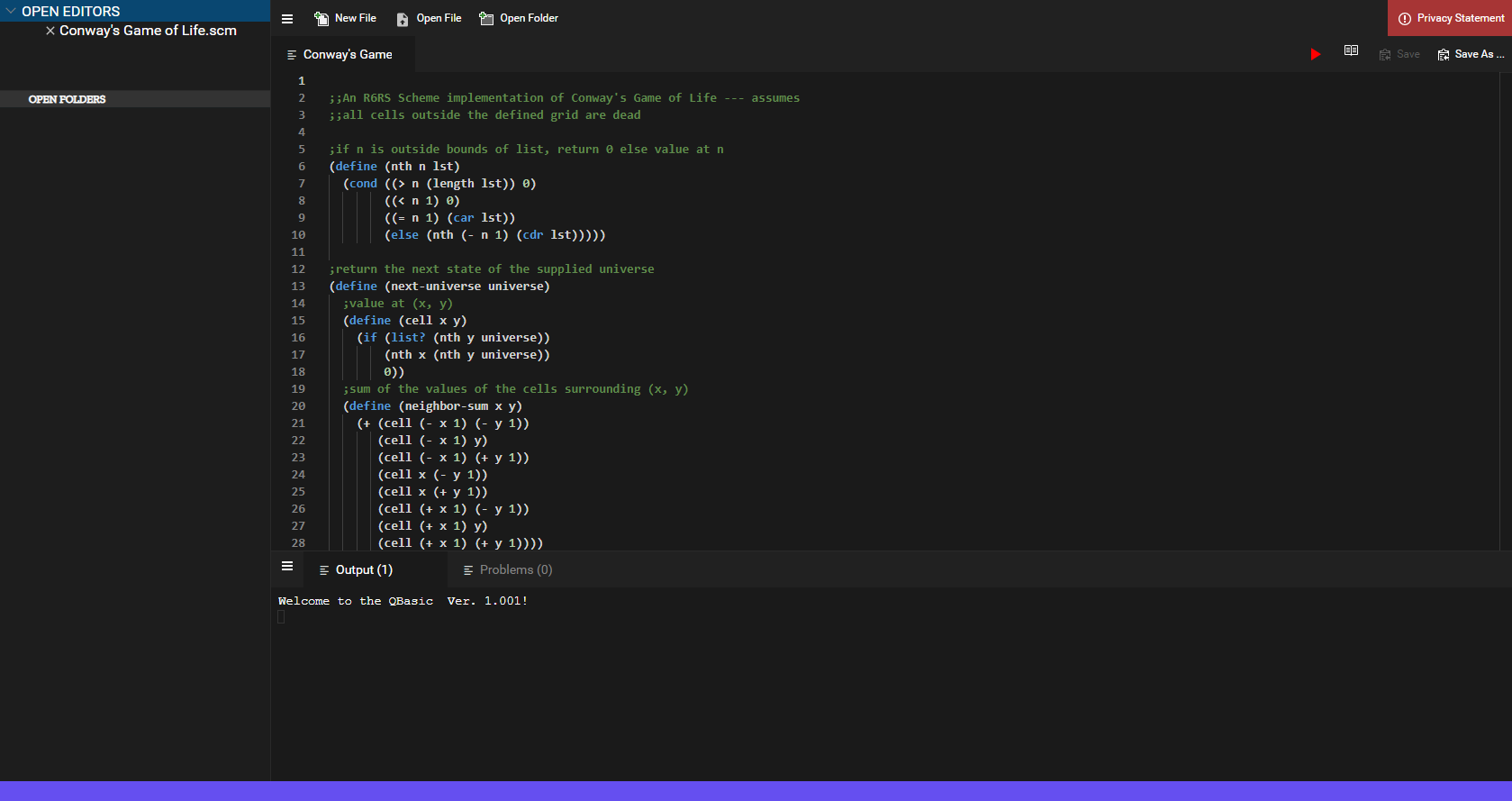
Task: Open the output panel hamburger menu
Action: [x=287, y=566]
